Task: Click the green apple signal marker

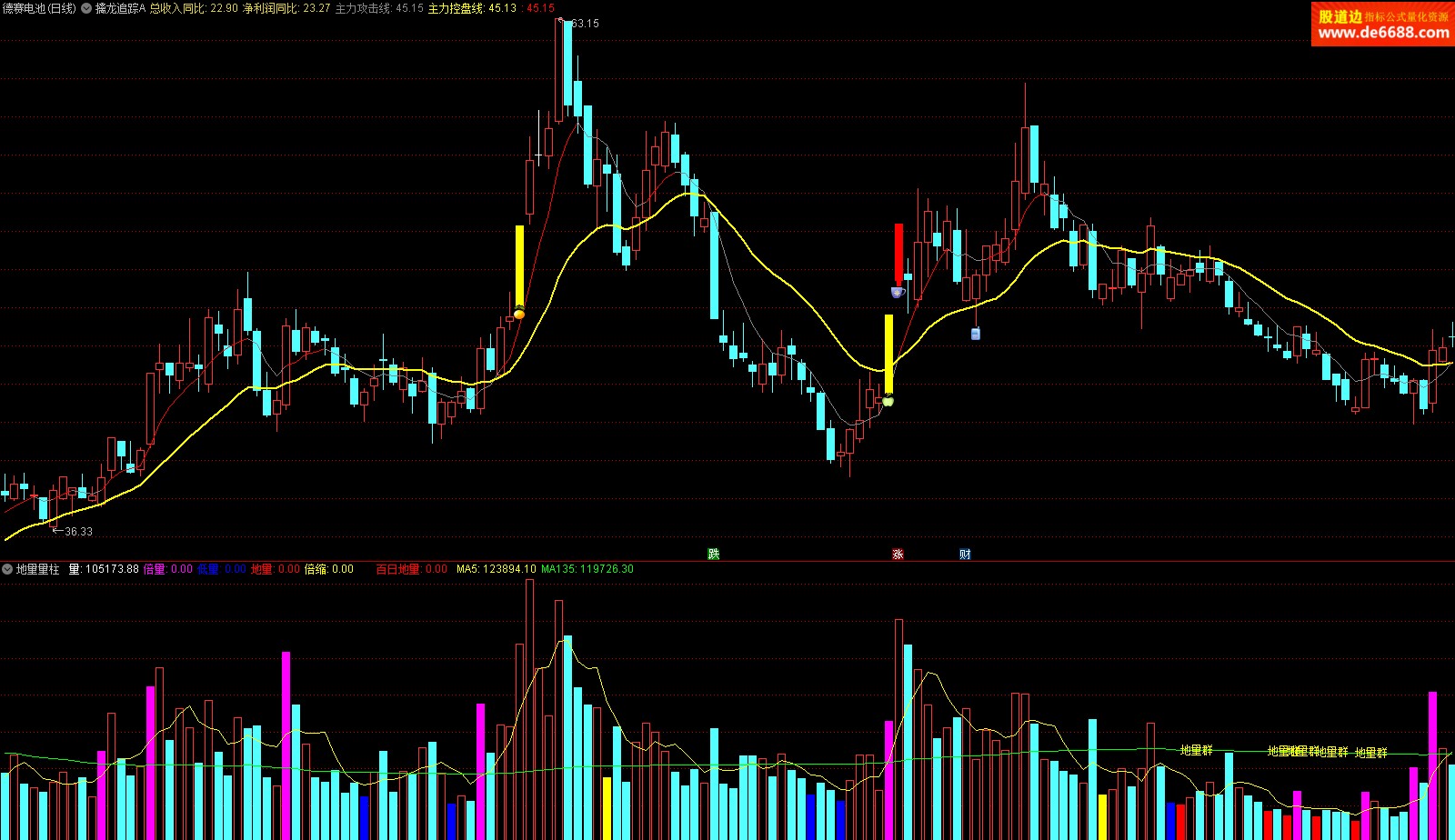Action: pos(888,401)
